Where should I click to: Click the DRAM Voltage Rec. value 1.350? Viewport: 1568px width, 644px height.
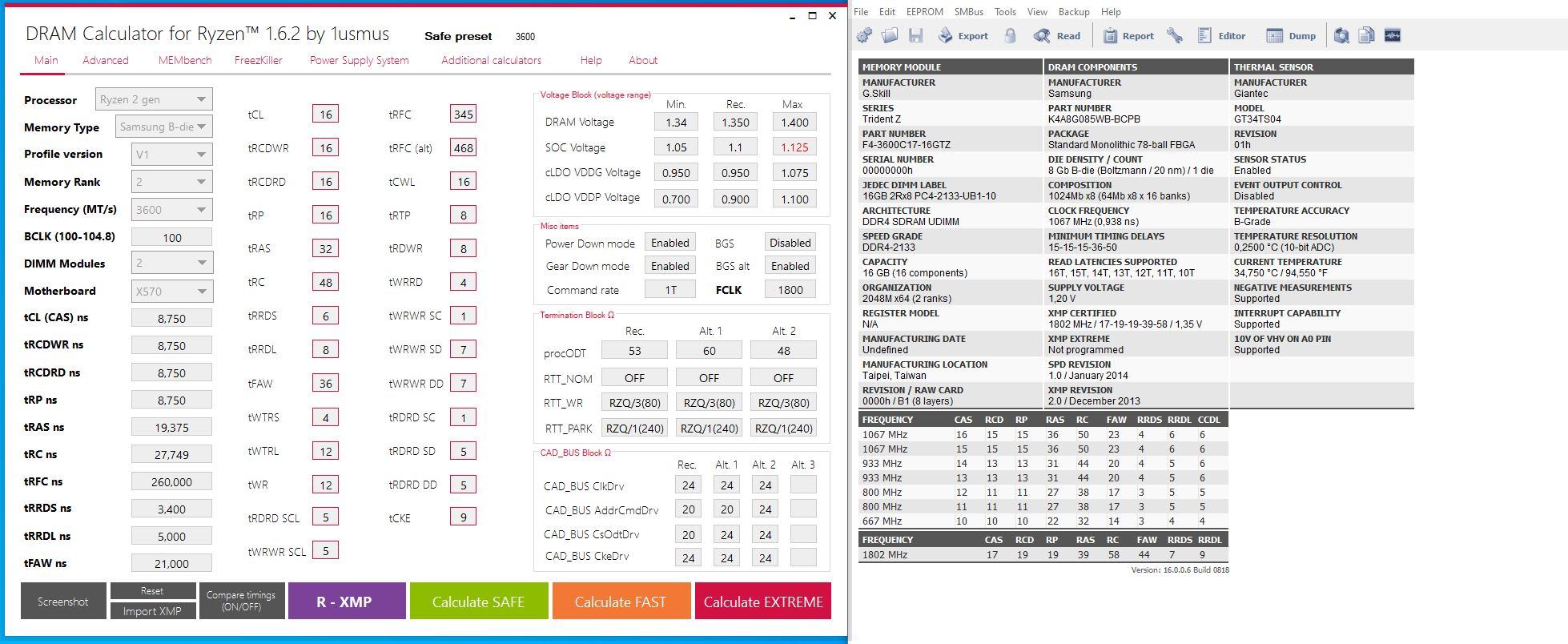point(735,122)
